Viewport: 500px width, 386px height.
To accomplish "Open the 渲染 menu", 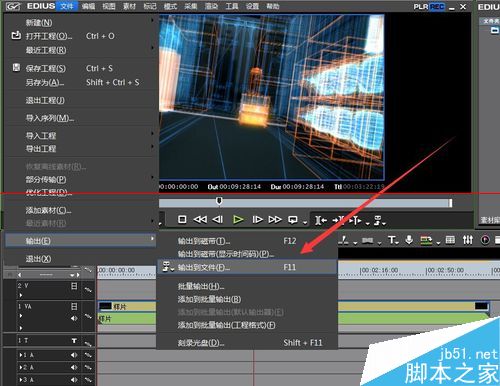I will (x=211, y=6).
